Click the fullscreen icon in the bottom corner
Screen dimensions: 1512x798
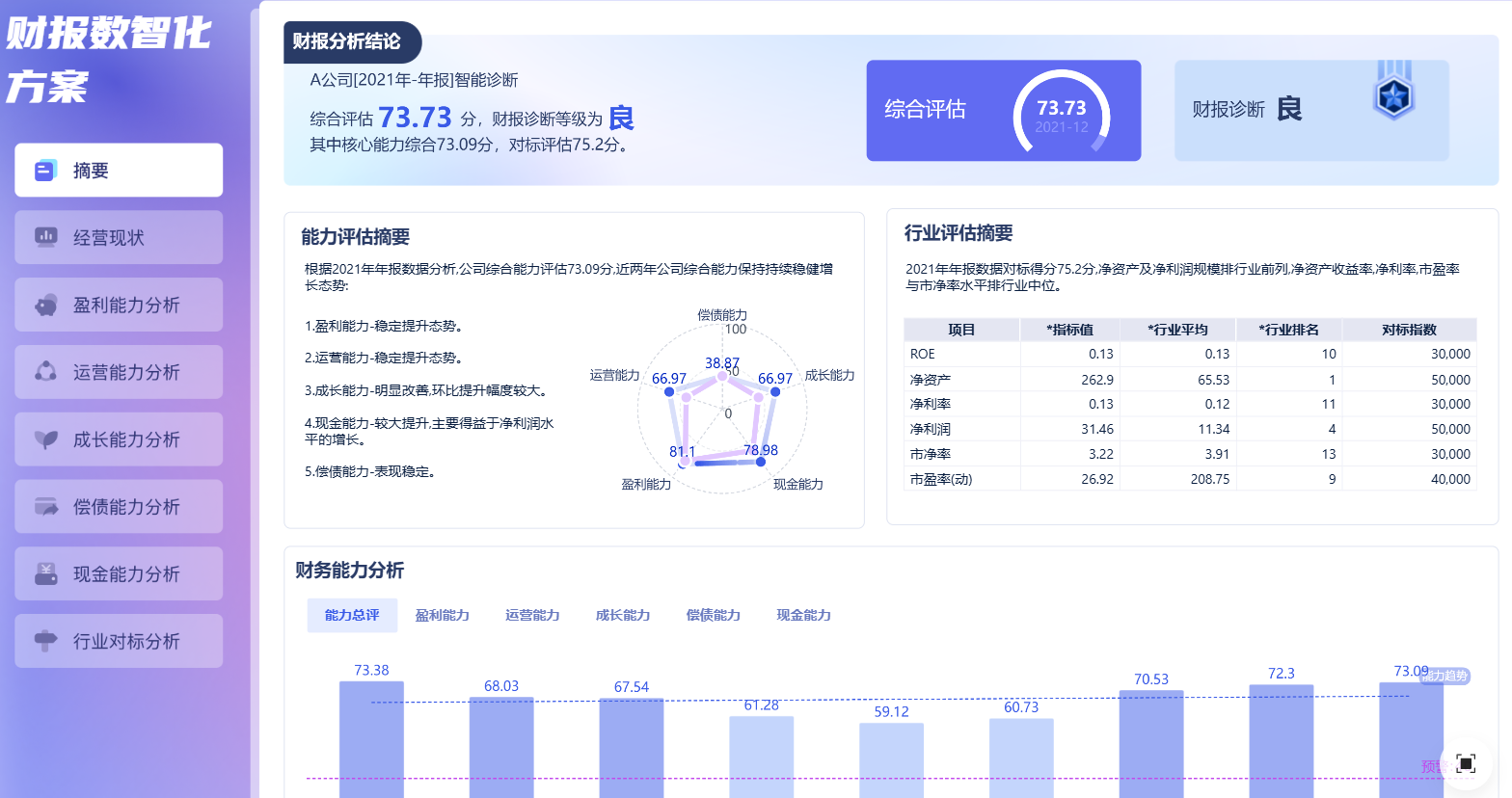pyautogui.click(x=1466, y=763)
